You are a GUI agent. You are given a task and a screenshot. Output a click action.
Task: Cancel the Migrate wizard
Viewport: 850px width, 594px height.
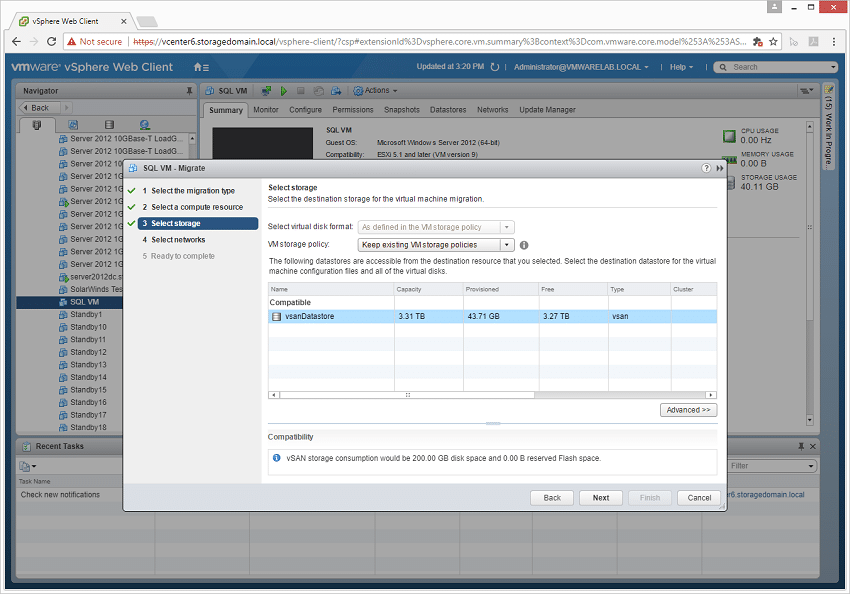point(699,498)
